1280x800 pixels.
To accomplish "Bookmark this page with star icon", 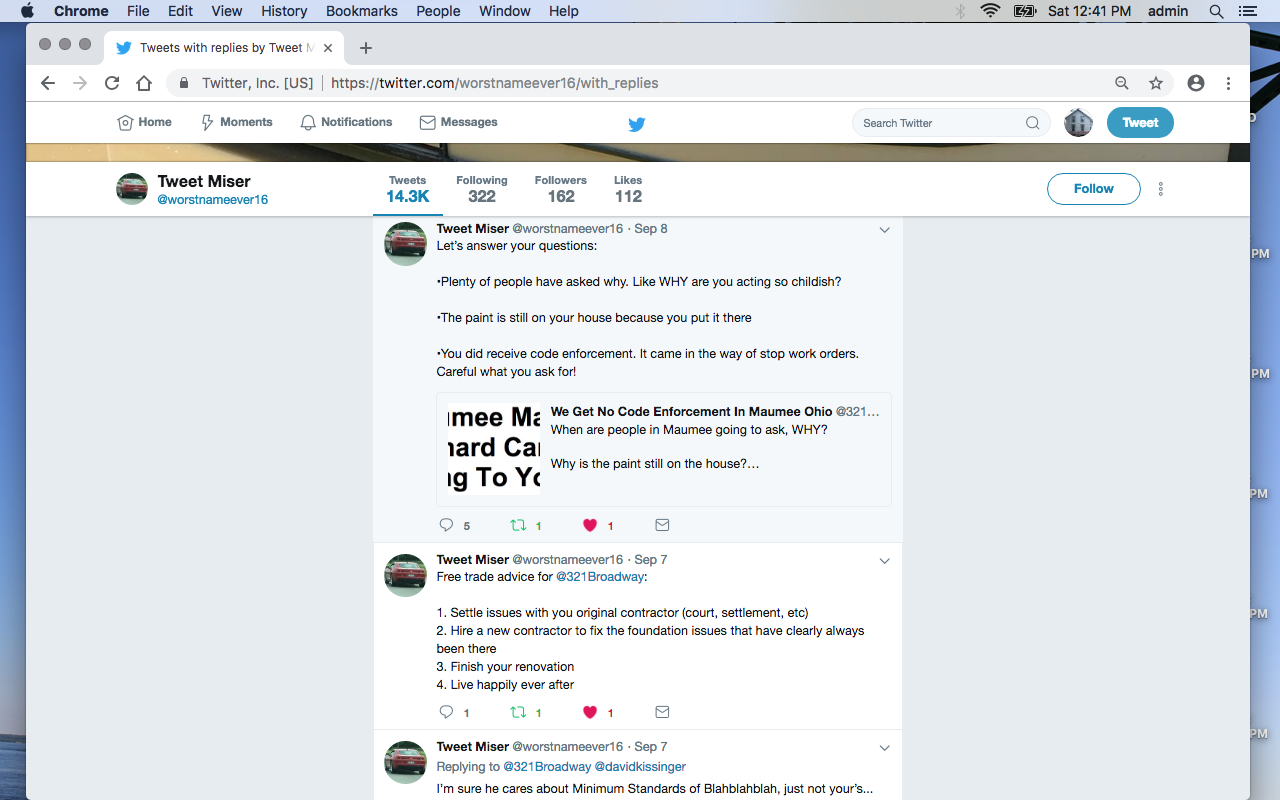I will pyautogui.click(x=1156, y=83).
